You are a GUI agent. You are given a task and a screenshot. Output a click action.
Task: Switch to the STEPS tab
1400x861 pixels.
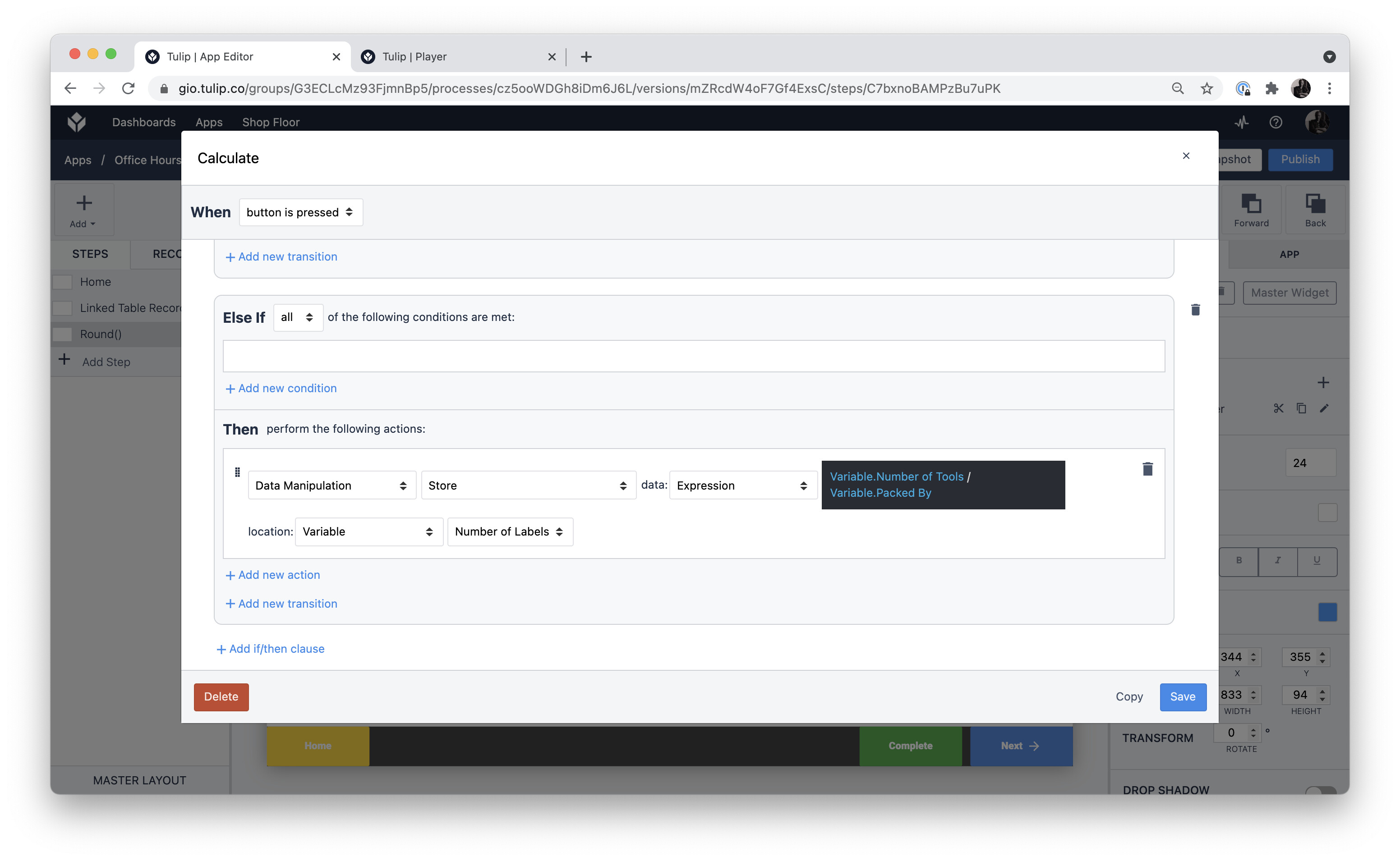point(90,254)
